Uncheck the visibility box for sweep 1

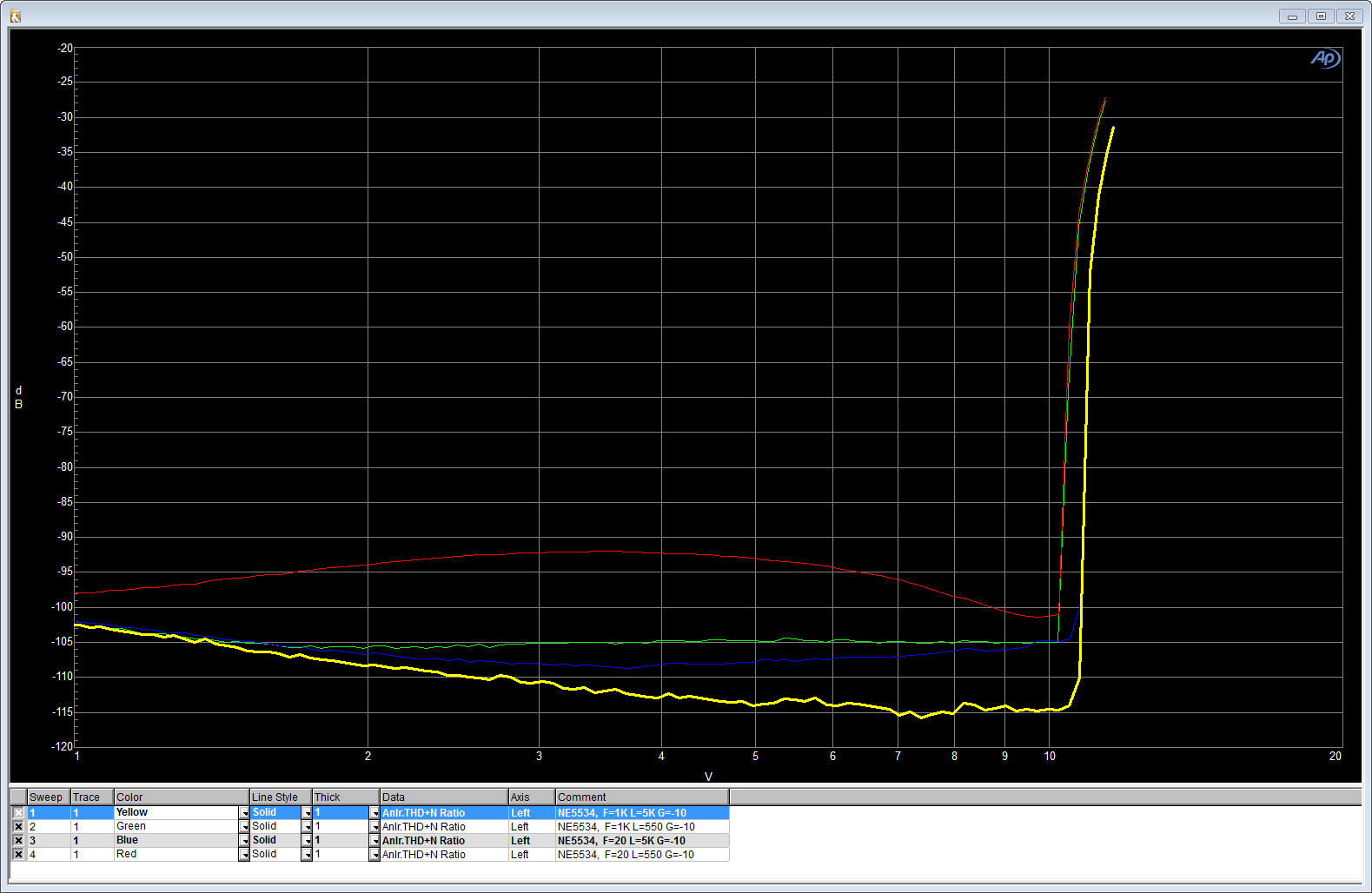tap(18, 813)
